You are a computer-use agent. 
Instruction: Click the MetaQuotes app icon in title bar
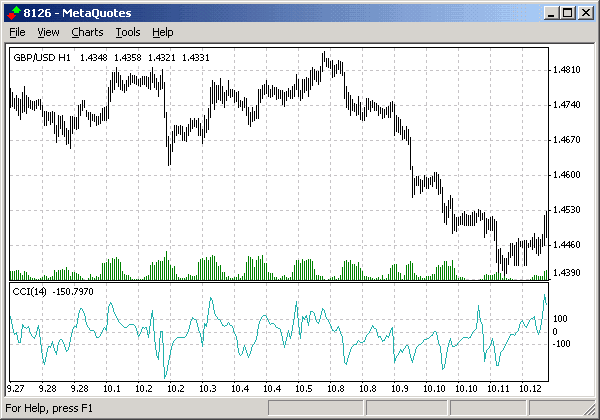13,13
